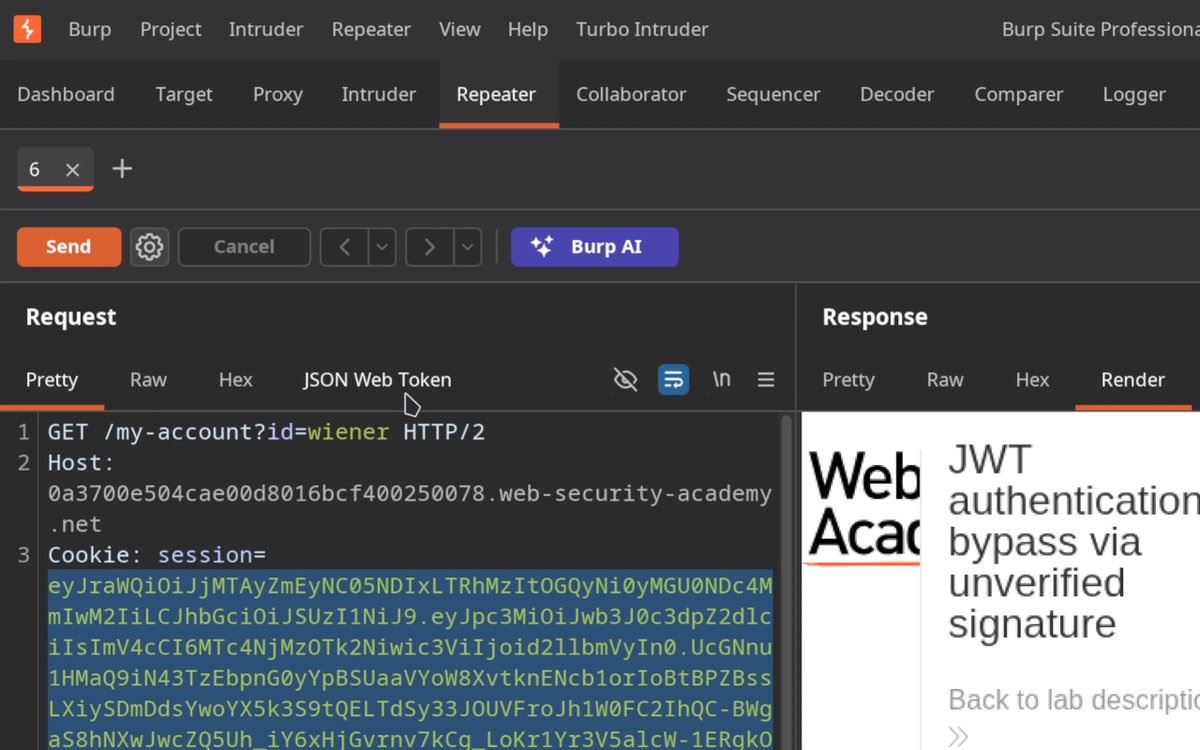Click the wiener id parameter value
This screenshot has width=1200, height=750.
tap(347, 432)
